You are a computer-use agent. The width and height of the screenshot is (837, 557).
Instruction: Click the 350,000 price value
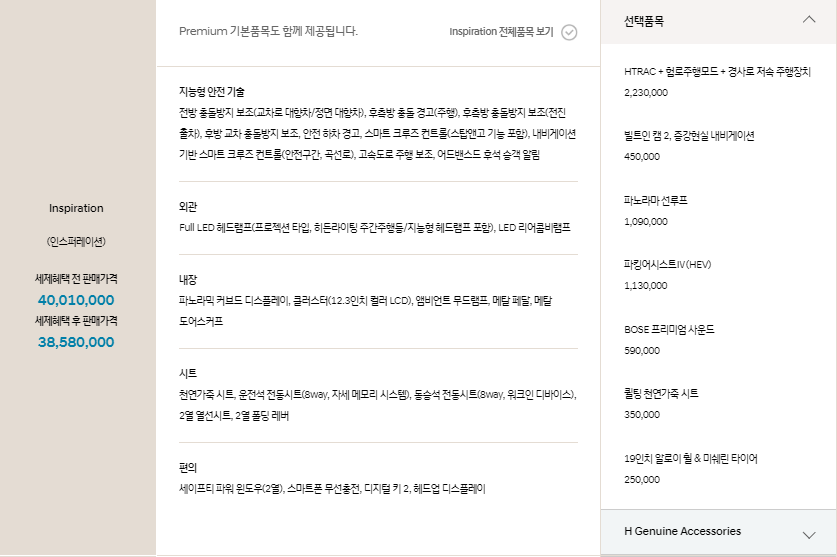tap(642, 414)
